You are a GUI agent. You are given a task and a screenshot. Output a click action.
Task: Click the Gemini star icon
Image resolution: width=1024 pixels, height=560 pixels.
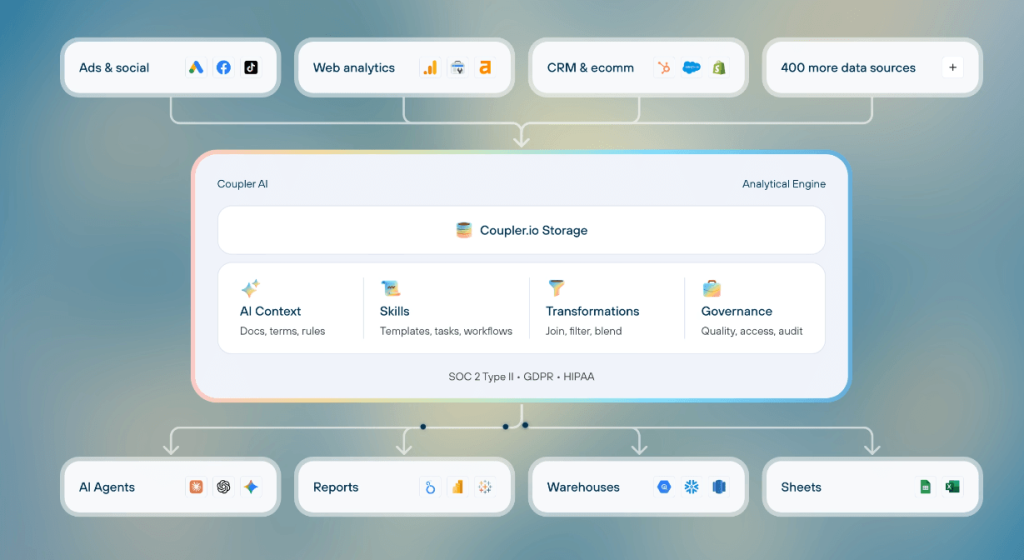251,487
